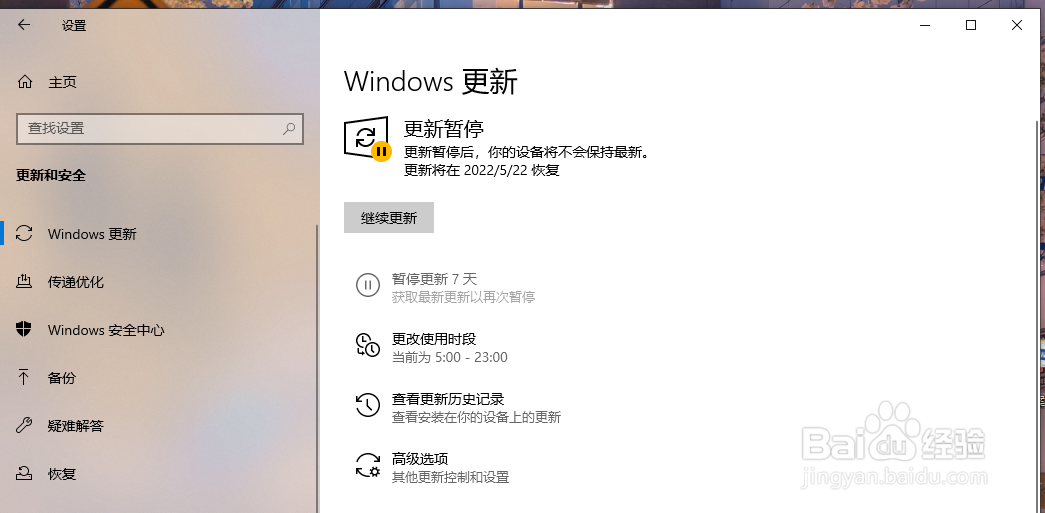Click the Windows 更新 page title
This screenshot has width=1045, height=513.
[431, 81]
